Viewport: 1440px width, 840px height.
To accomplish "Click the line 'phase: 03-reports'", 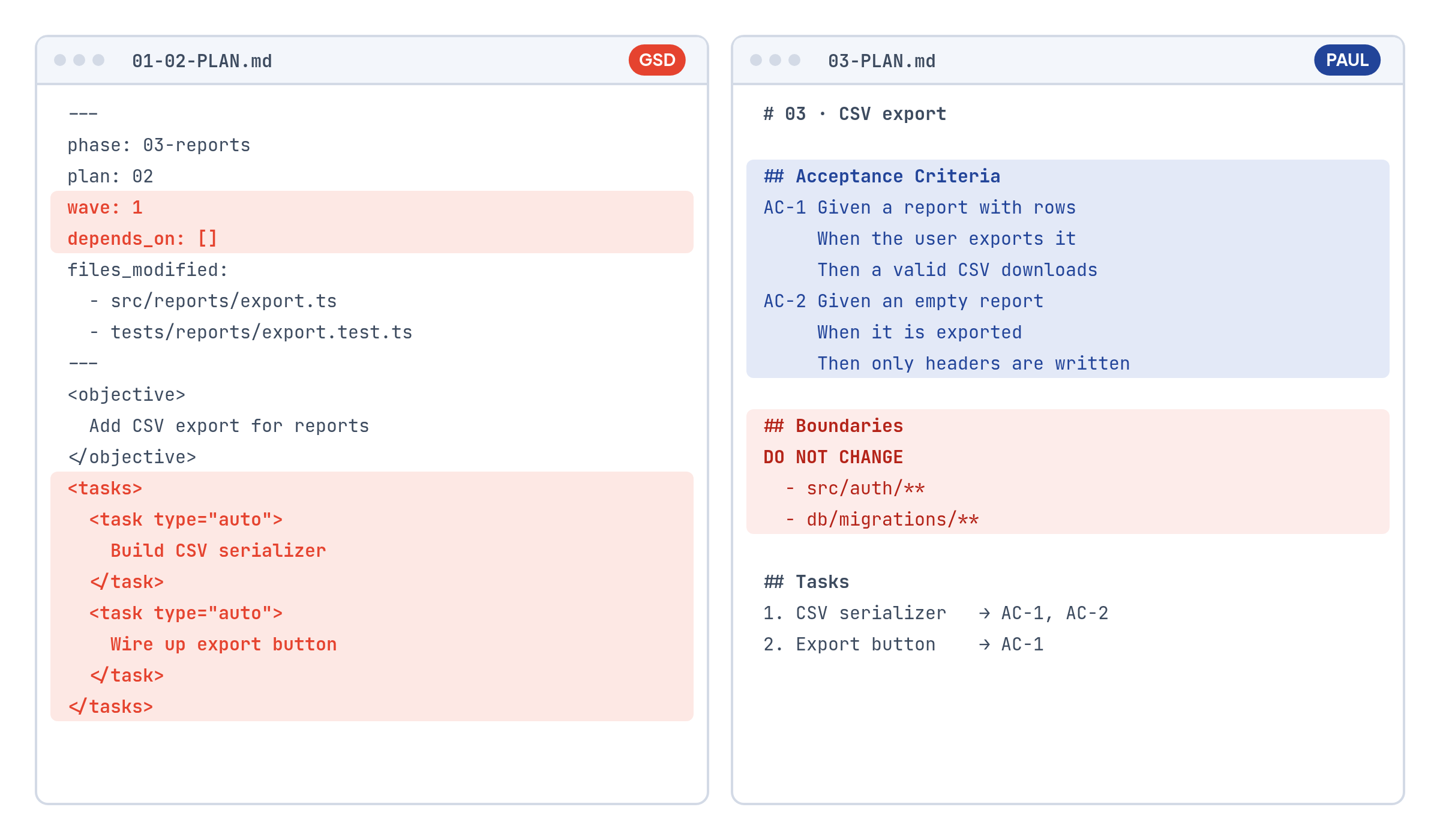I will pyautogui.click(x=159, y=145).
